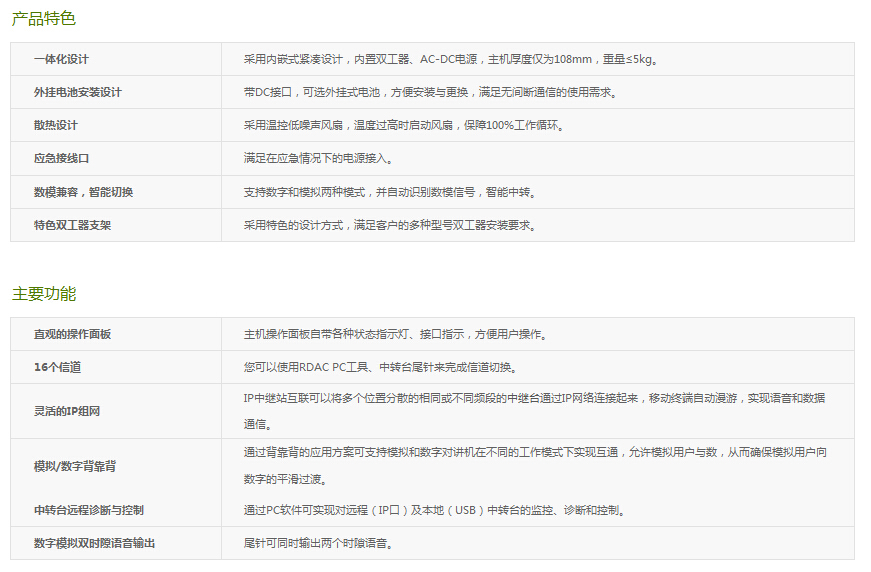Select the 中转台远程诊断与控制 label
This screenshot has height=572, width=871.
click(88, 510)
